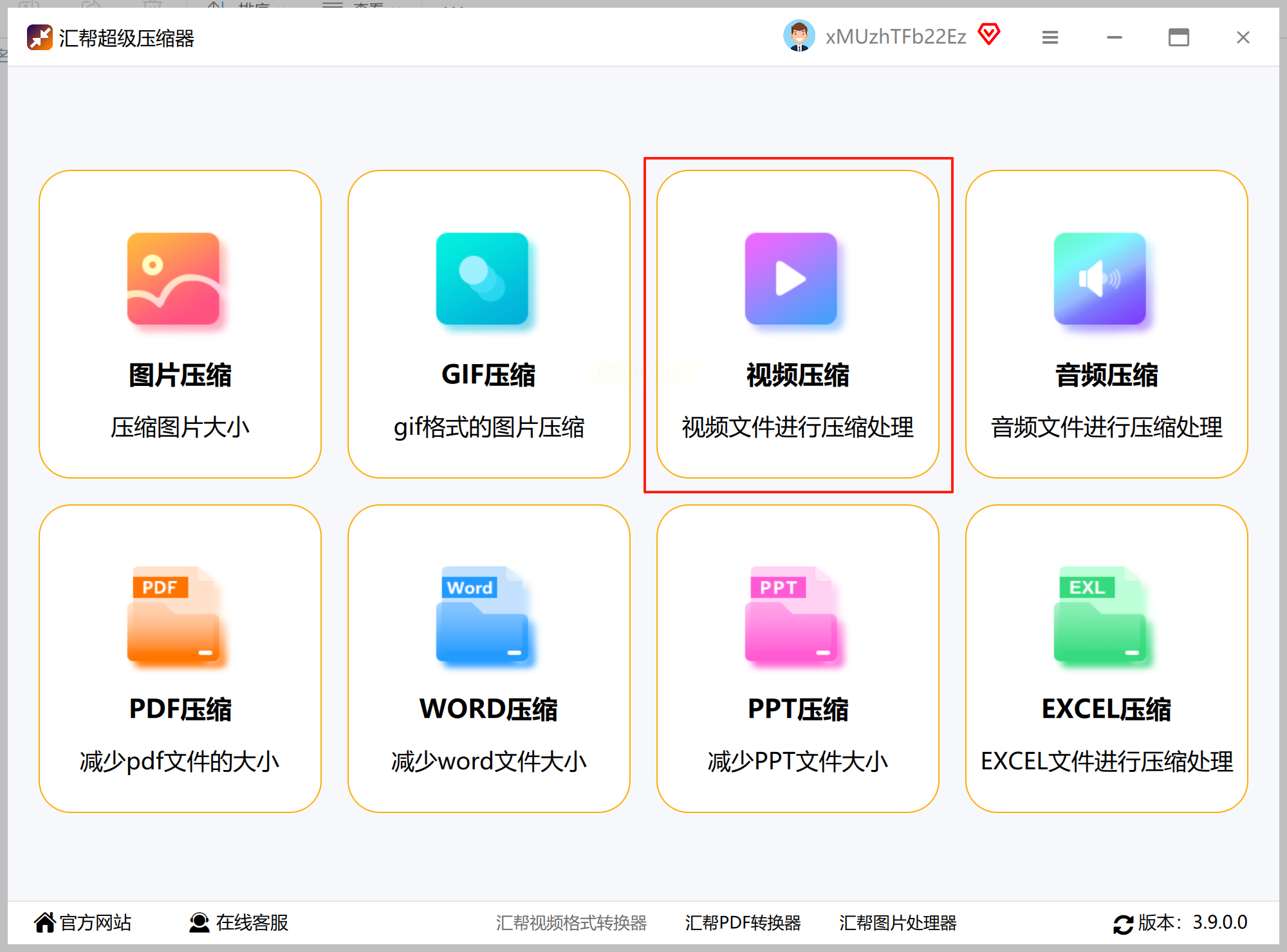
Task: Open the pink PPT folder icon
Action: (791, 616)
